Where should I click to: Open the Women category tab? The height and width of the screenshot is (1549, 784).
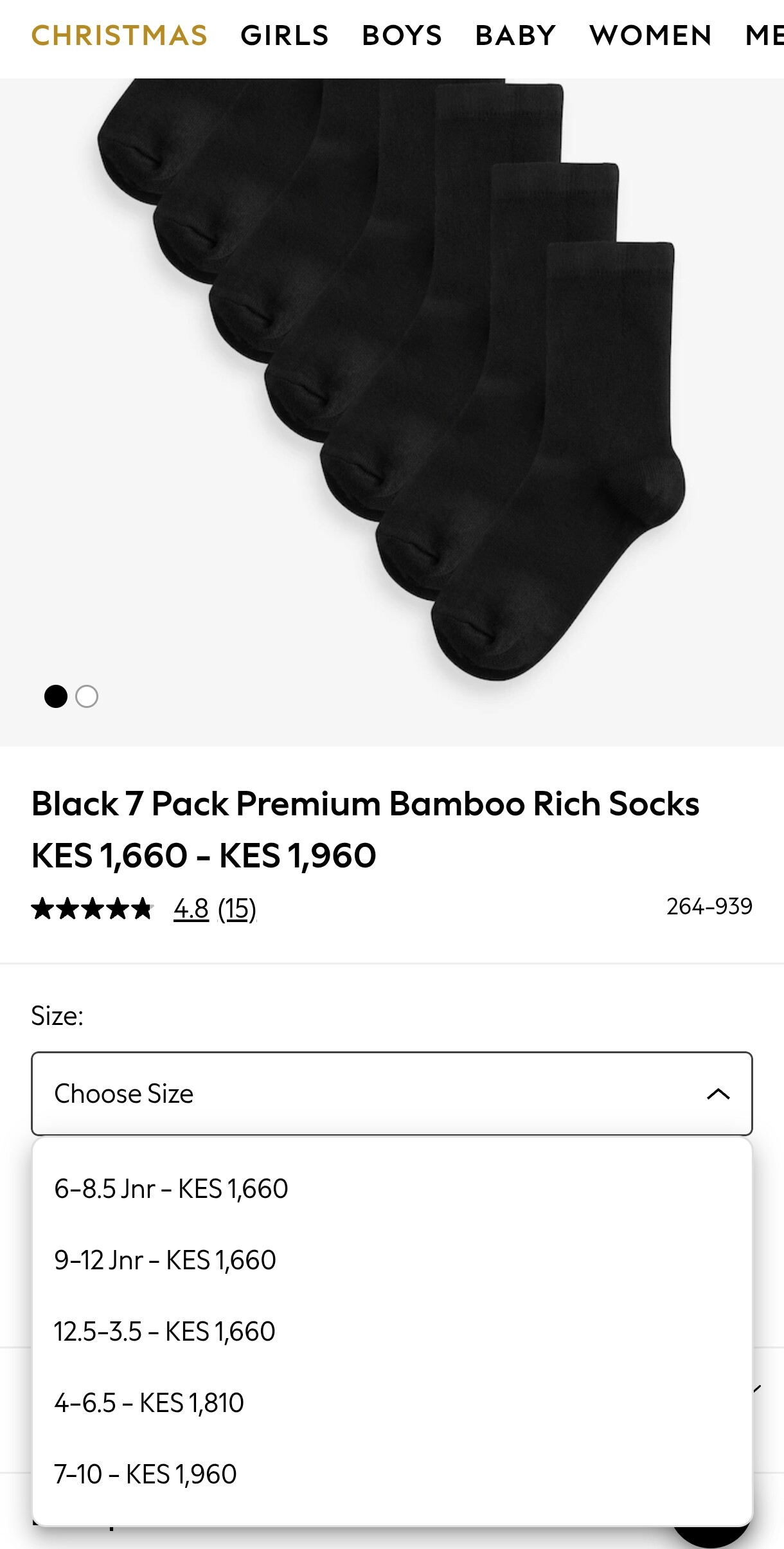(651, 35)
